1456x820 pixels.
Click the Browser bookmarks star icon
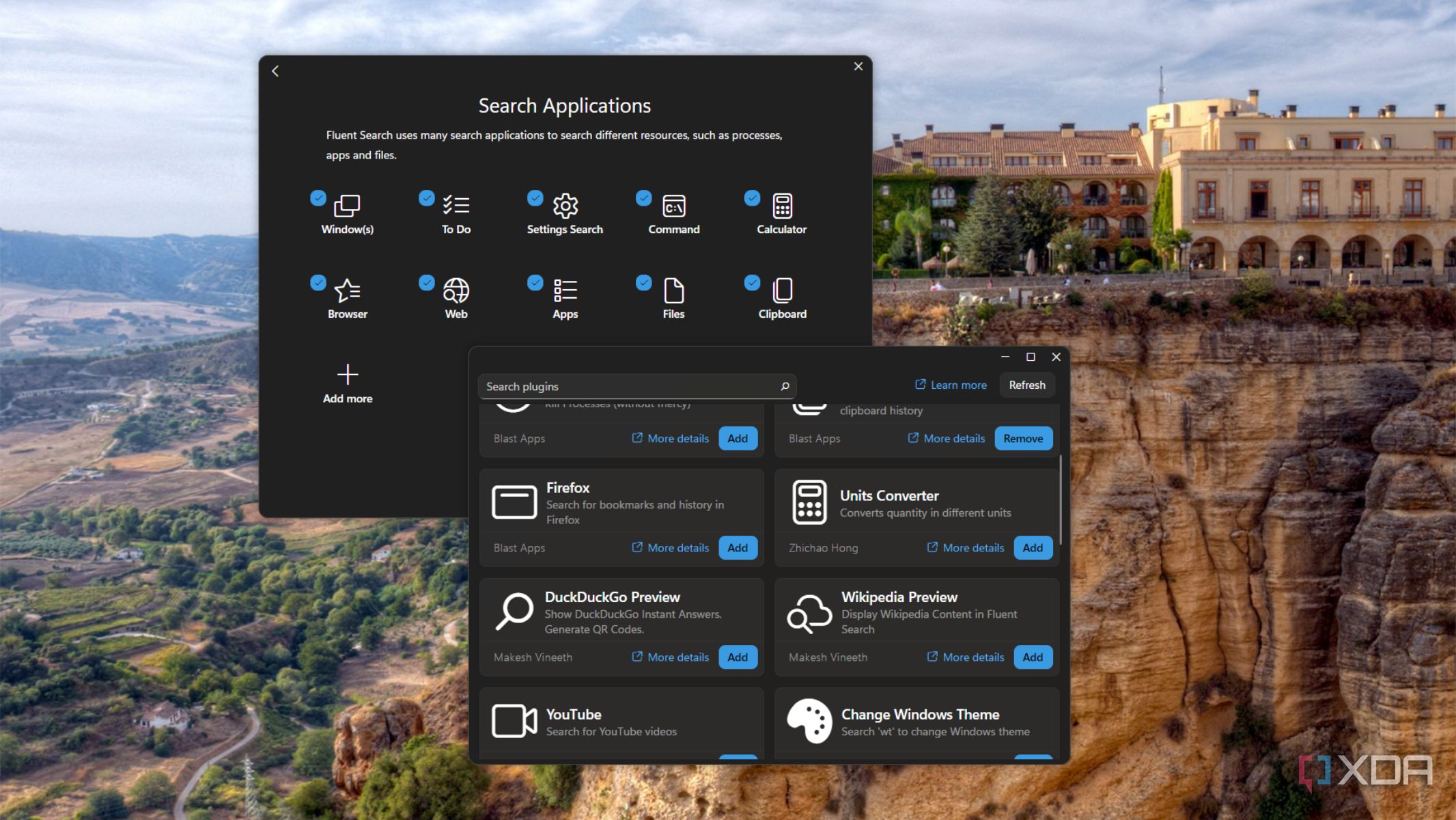point(347,291)
